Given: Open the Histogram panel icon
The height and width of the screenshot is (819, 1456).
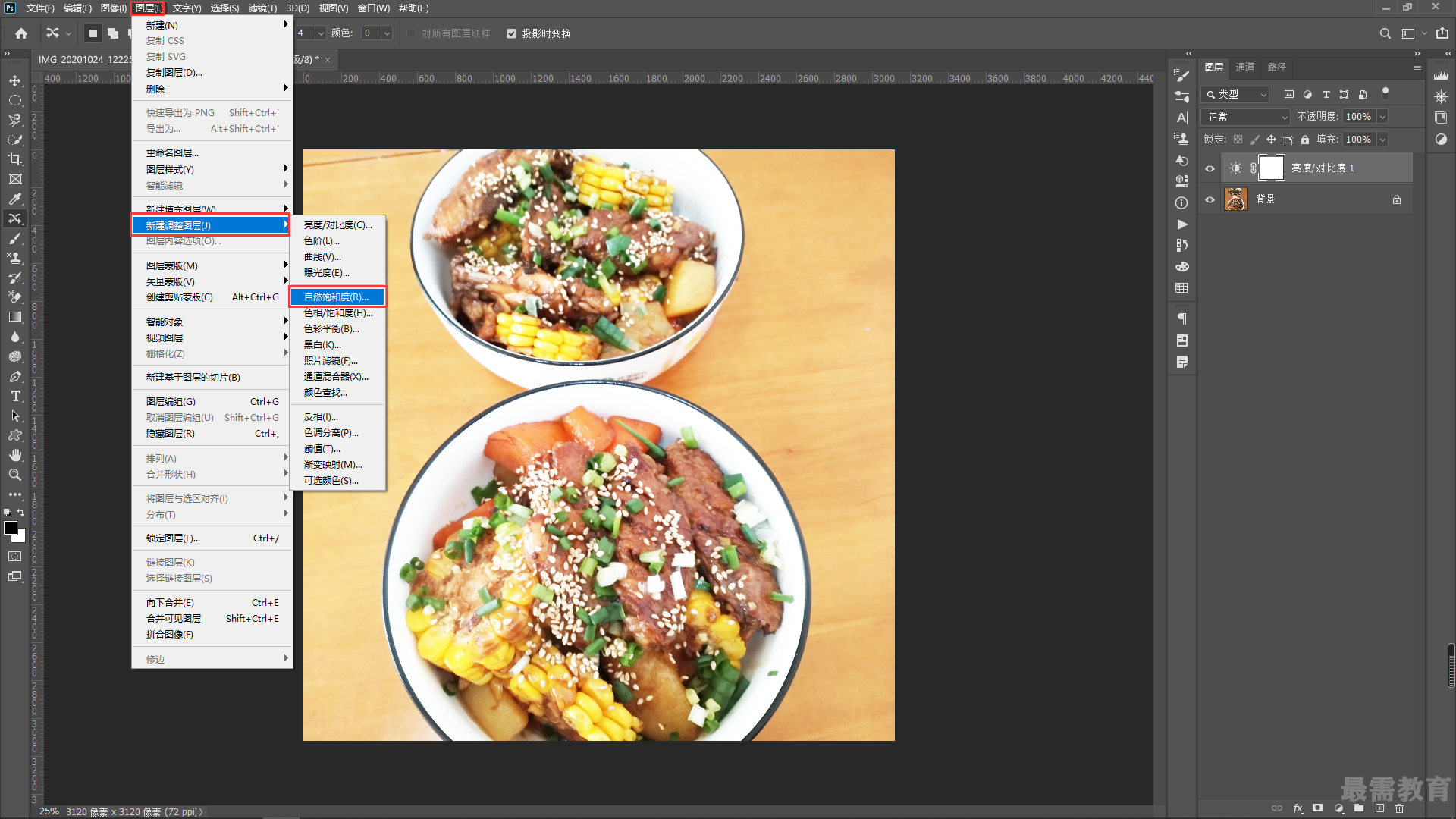Looking at the screenshot, I should [x=1441, y=75].
